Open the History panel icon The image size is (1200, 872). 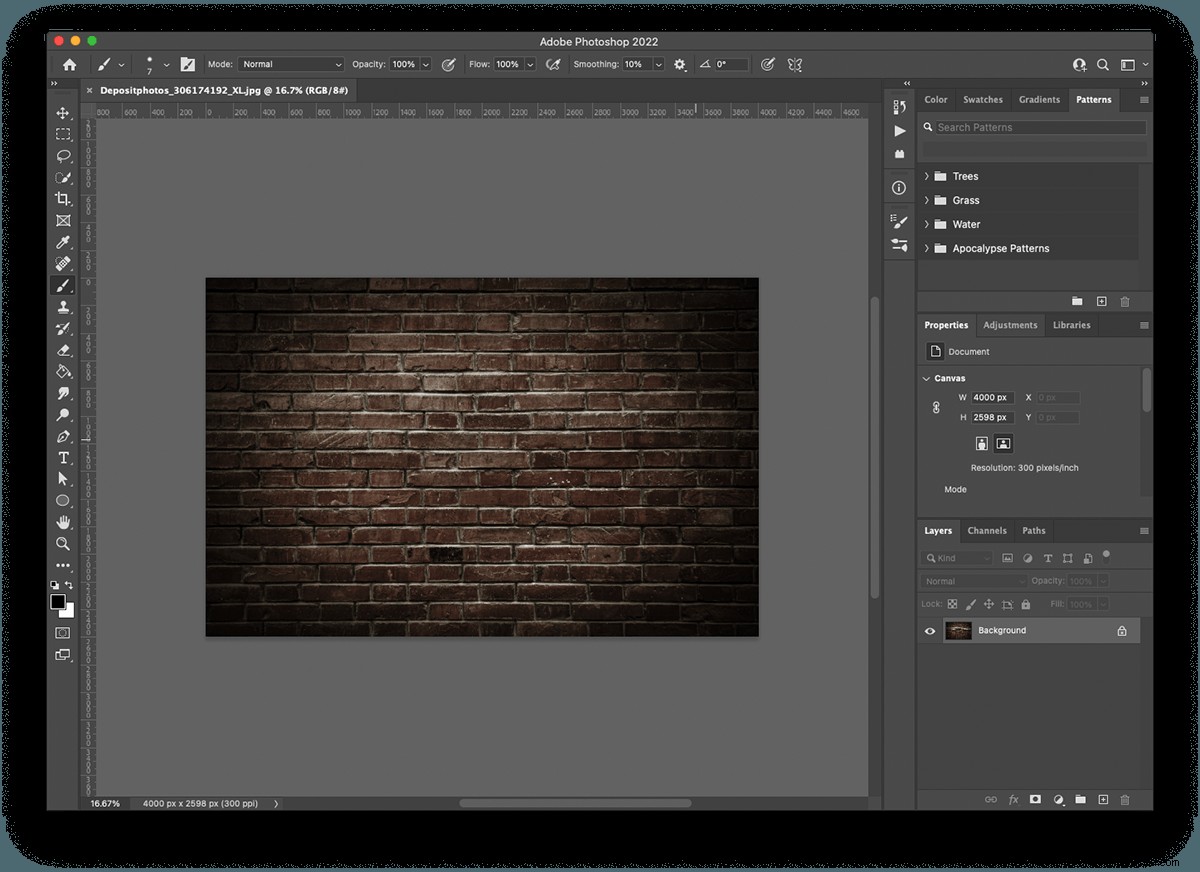coord(898,108)
